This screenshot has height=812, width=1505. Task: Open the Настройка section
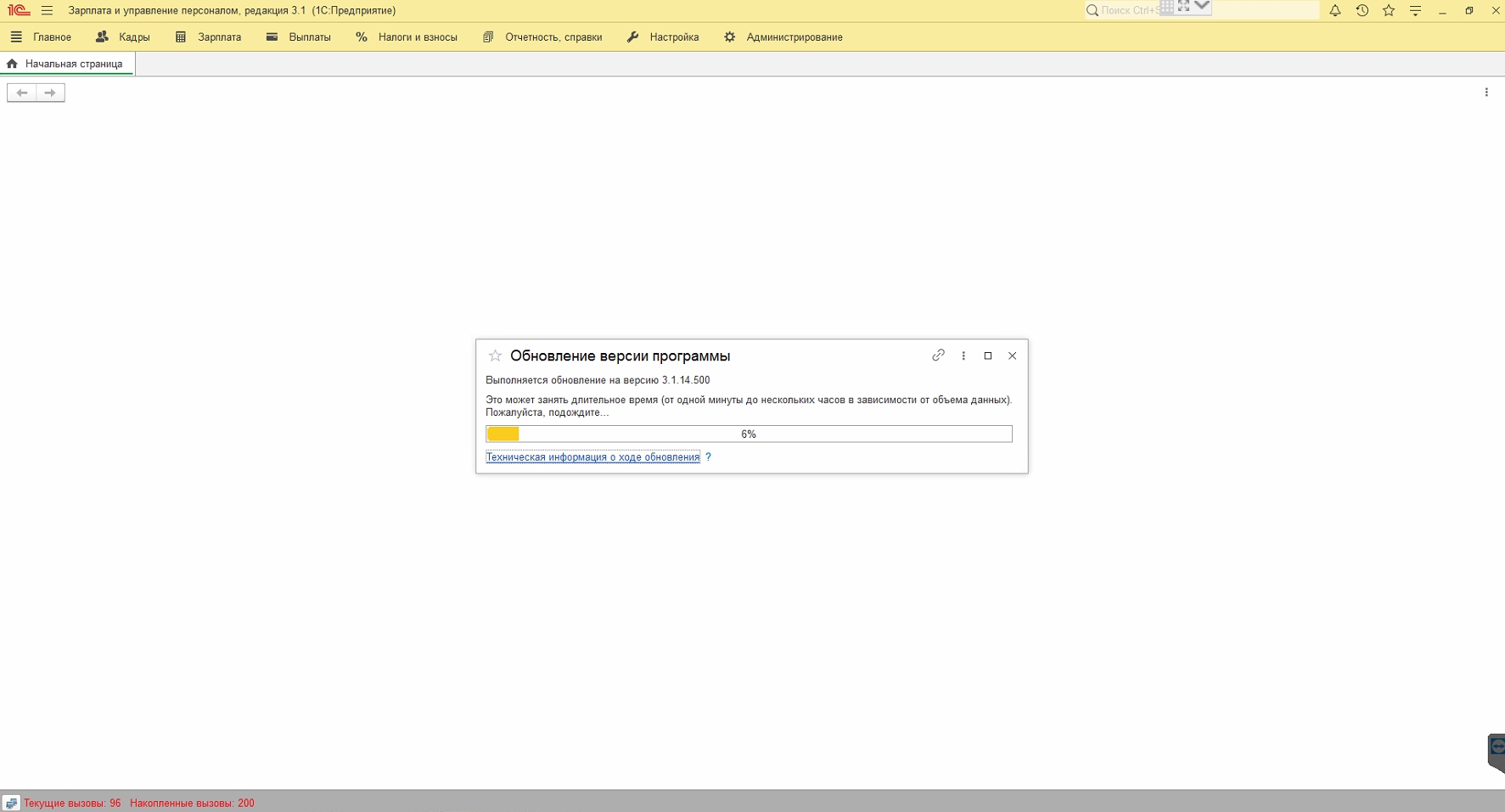[663, 37]
